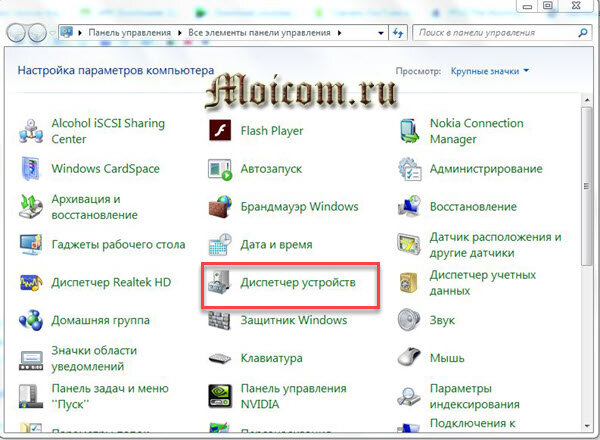
Task: Open Параметры индексирования icon
Action: (409, 397)
